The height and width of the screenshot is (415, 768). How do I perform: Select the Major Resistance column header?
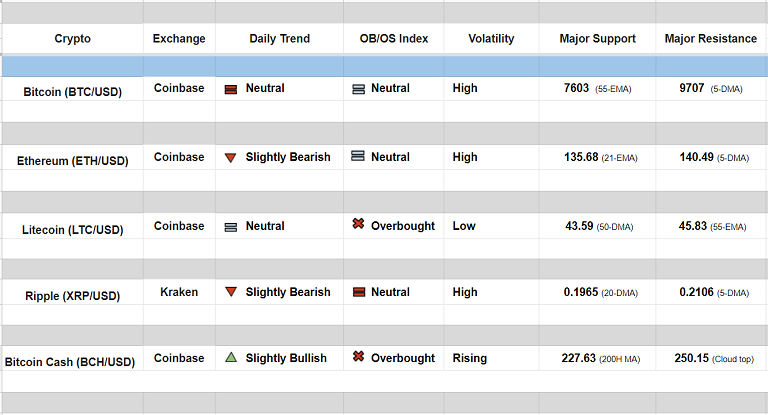coord(711,39)
